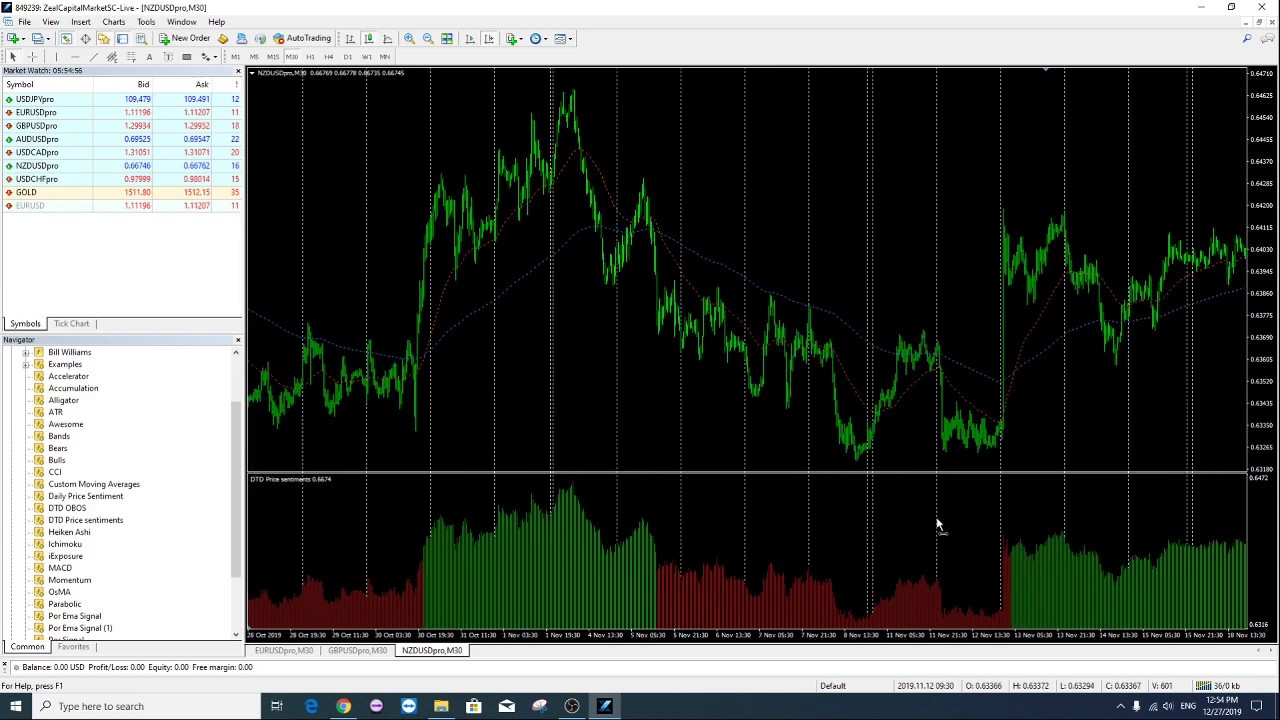Open the Windows Start menu

[x=15, y=706]
